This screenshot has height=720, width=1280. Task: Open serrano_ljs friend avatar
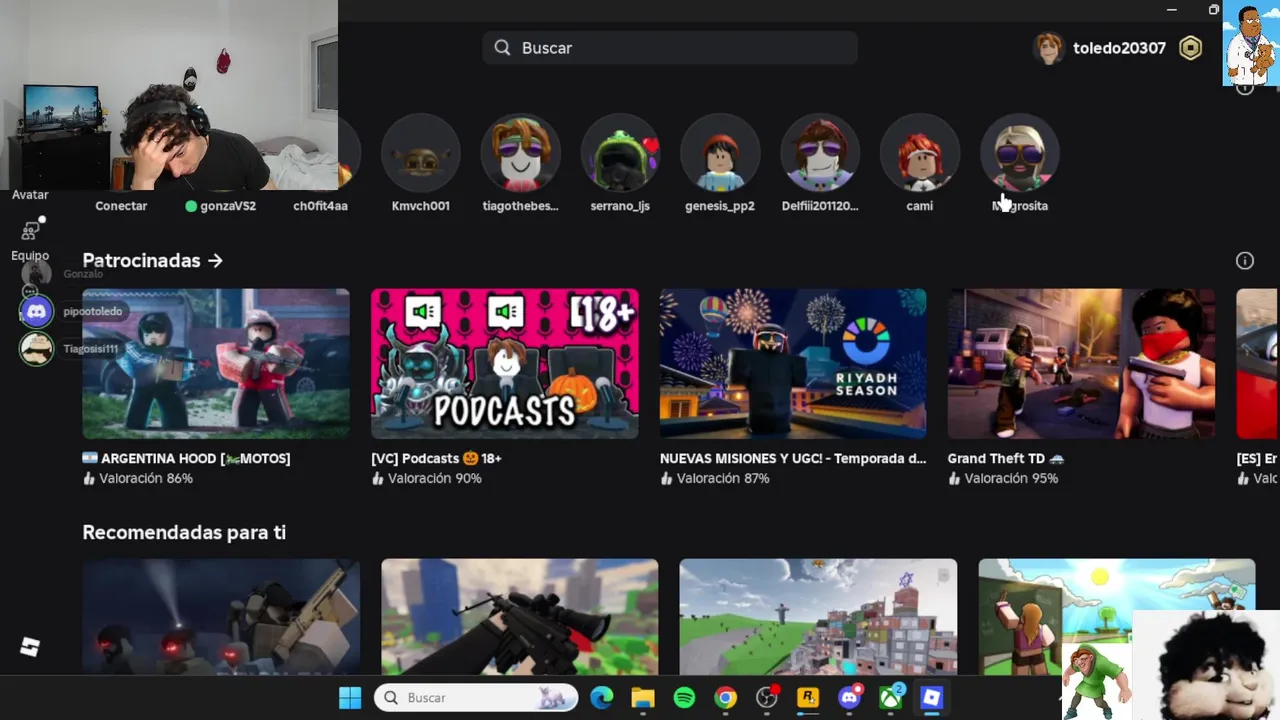(x=620, y=153)
